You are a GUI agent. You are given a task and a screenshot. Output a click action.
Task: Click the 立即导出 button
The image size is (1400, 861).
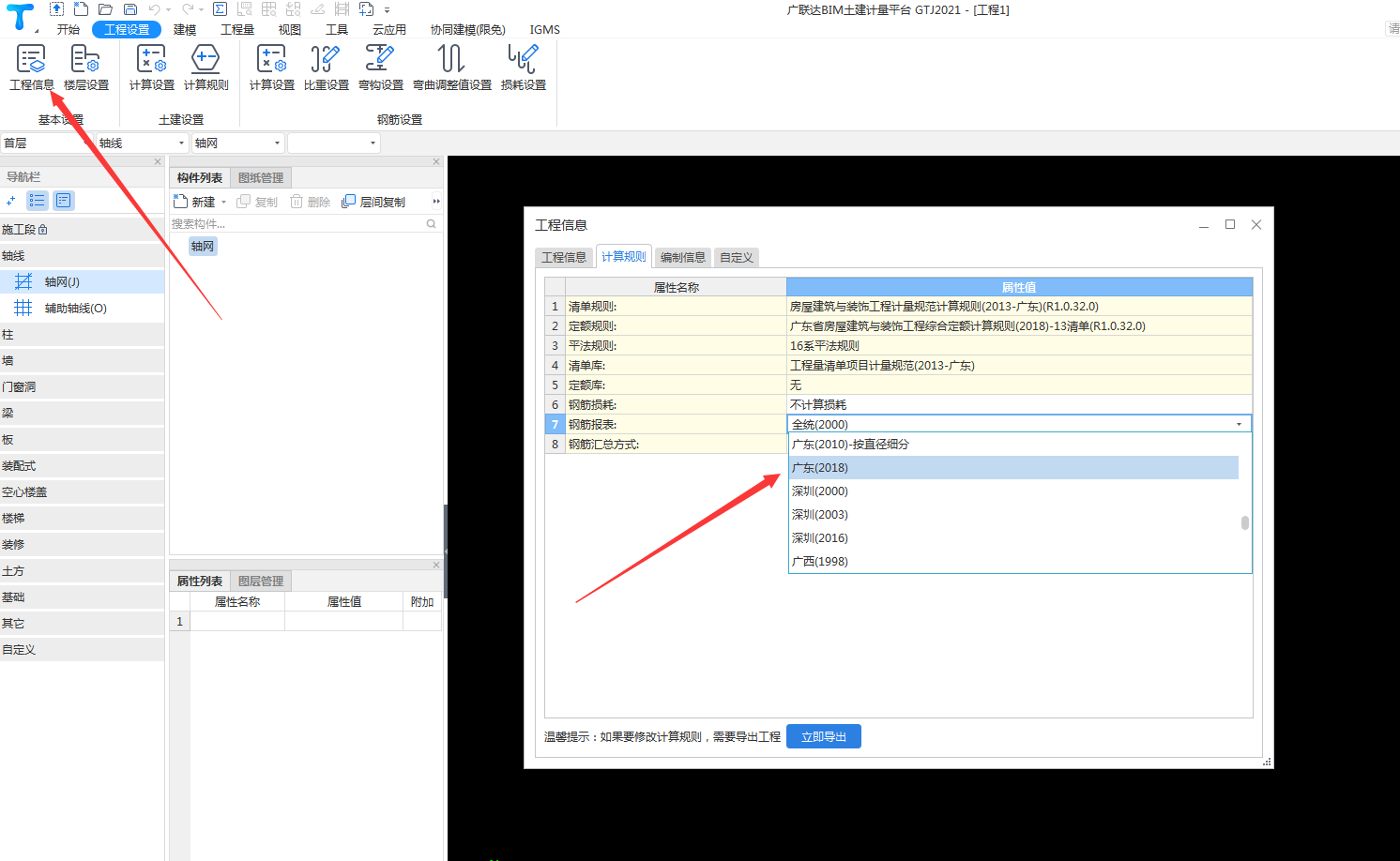coord(824,736)
